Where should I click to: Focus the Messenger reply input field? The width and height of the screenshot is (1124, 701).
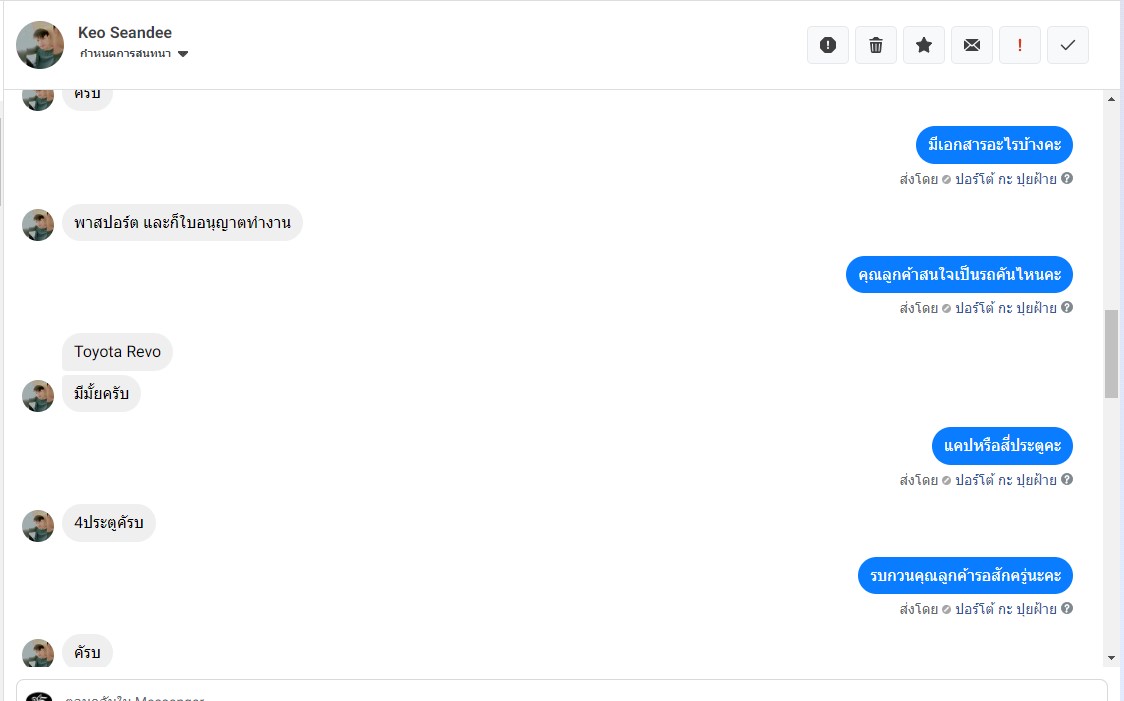pos(560,692)
